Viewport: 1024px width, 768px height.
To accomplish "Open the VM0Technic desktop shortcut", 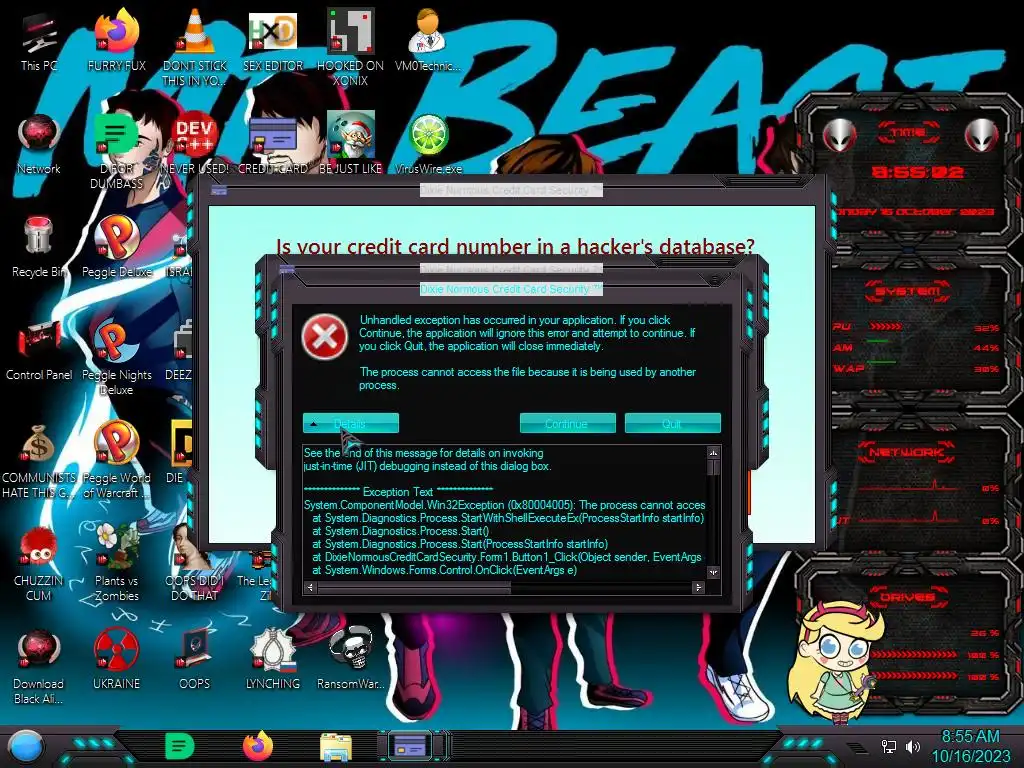I will (427, 42).
